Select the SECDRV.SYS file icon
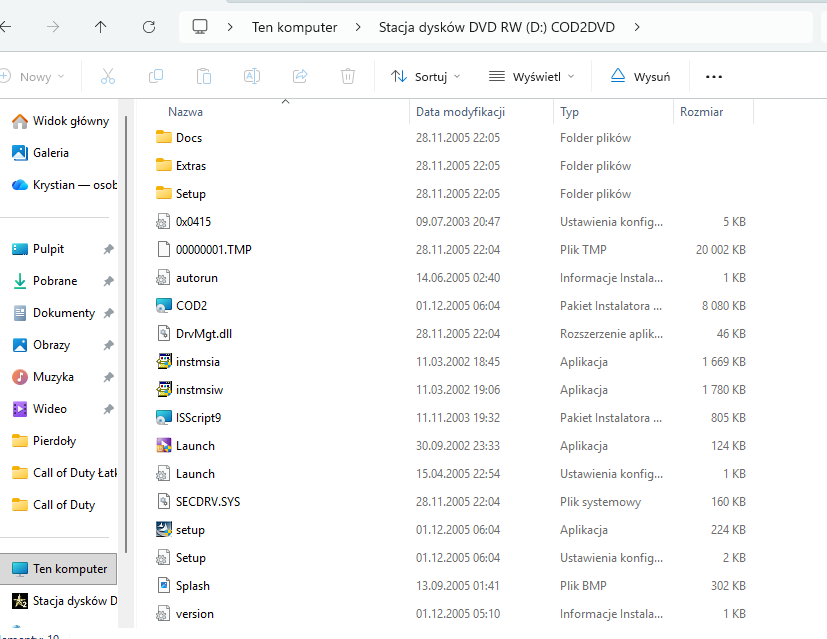The height and width of the screenshot is (639, 827). (164, 501)
